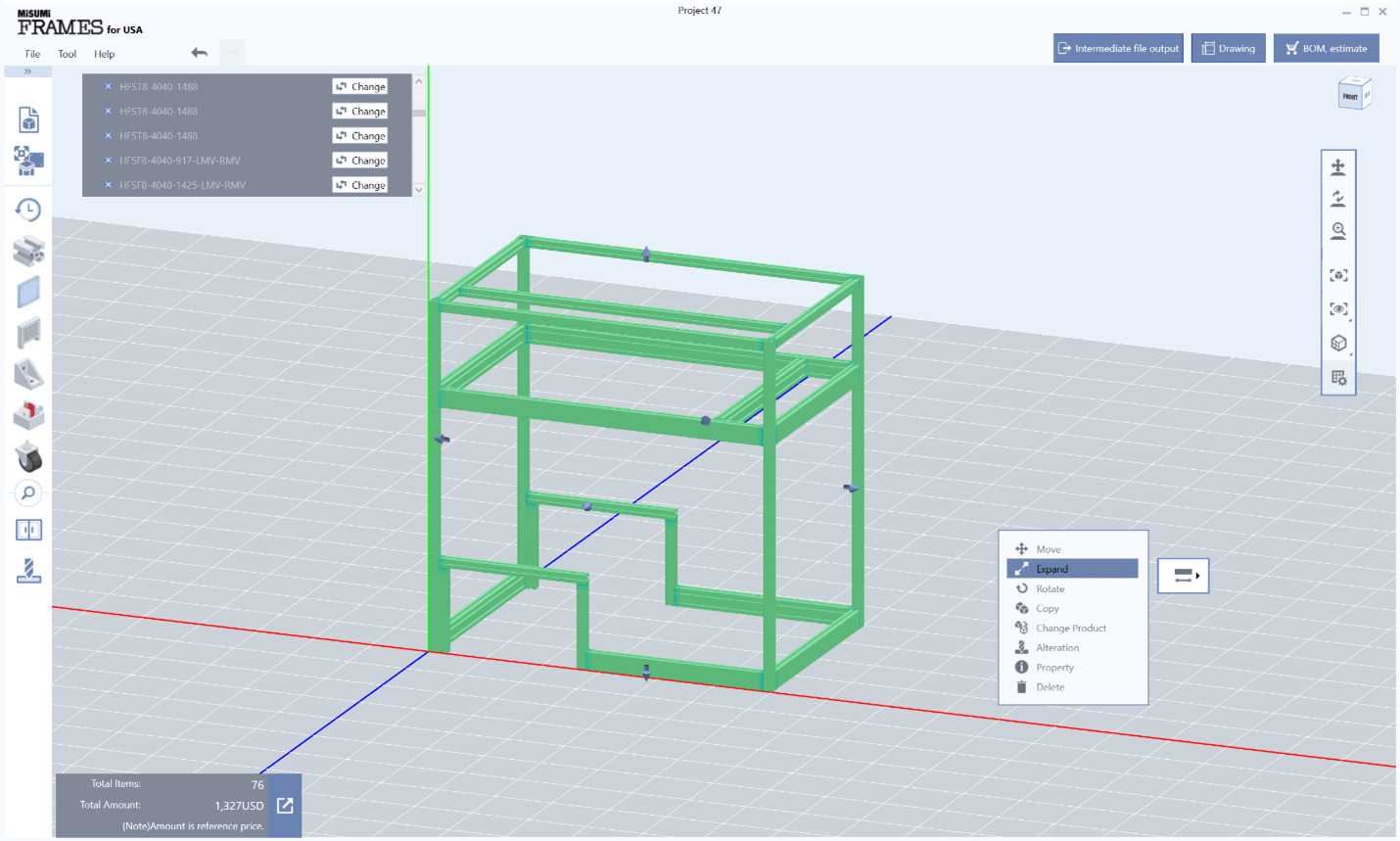Click Intermediate file output button
Screen dimensions: 1400x841
(x=1118, y=48)
